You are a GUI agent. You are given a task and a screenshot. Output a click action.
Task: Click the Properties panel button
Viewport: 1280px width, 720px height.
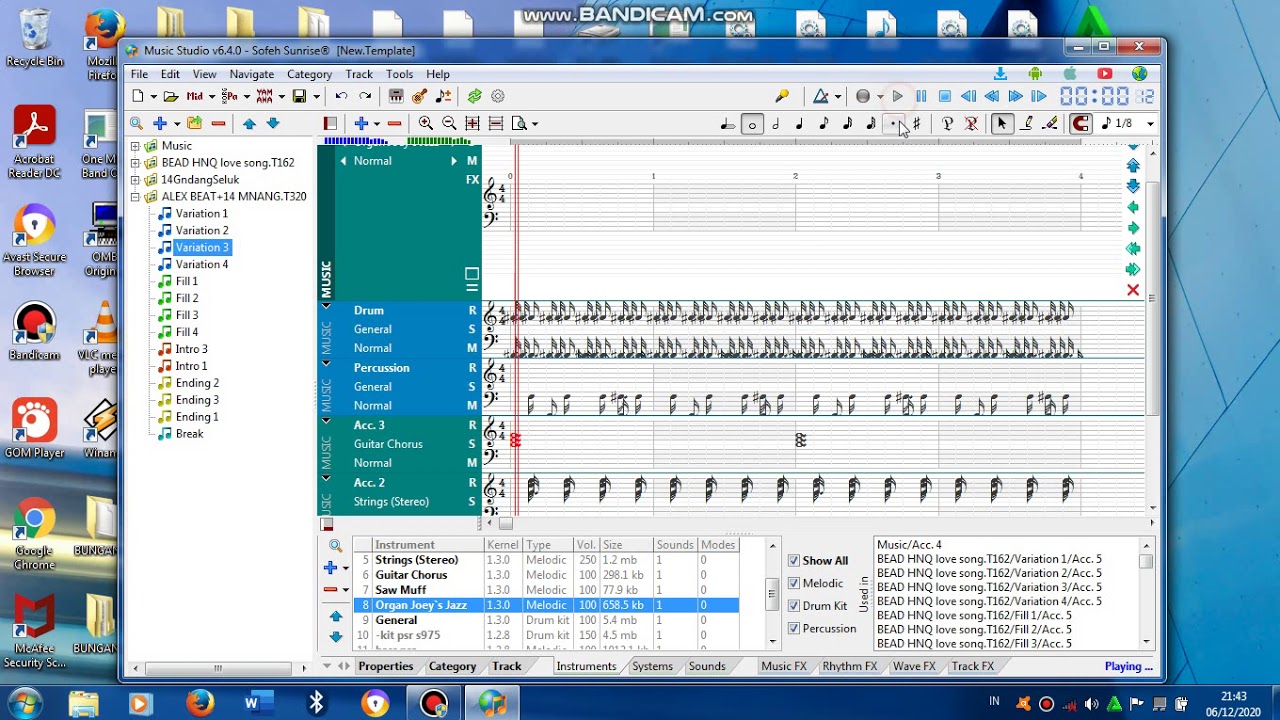click(385, 666)
